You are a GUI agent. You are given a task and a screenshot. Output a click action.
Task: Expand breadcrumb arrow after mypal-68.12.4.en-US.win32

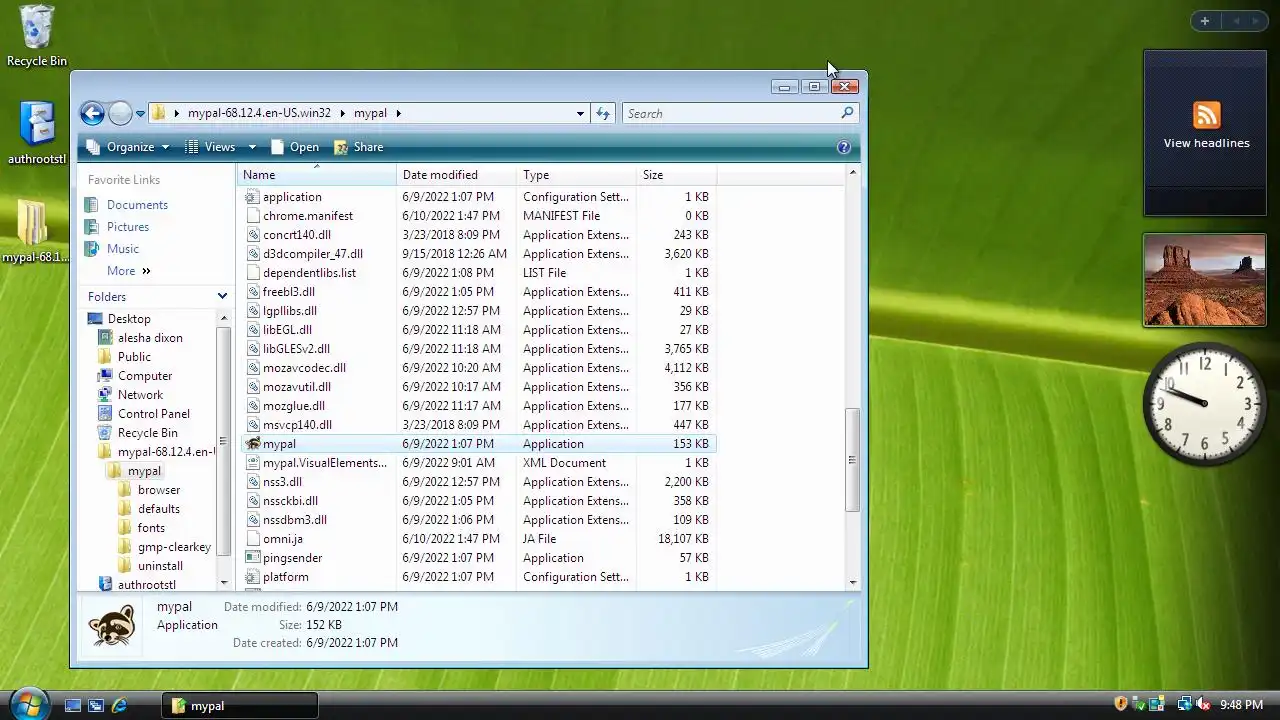pos(342,113)
